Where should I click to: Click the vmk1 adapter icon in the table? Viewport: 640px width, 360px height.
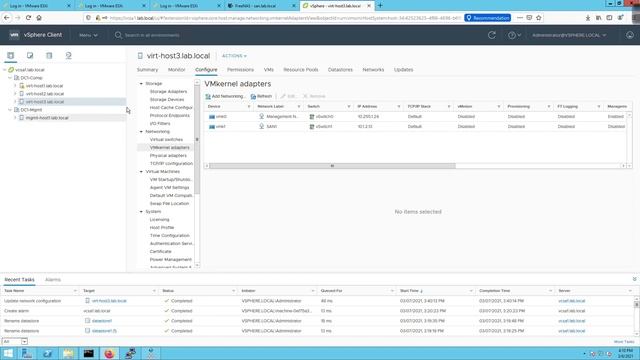point(212,127)
